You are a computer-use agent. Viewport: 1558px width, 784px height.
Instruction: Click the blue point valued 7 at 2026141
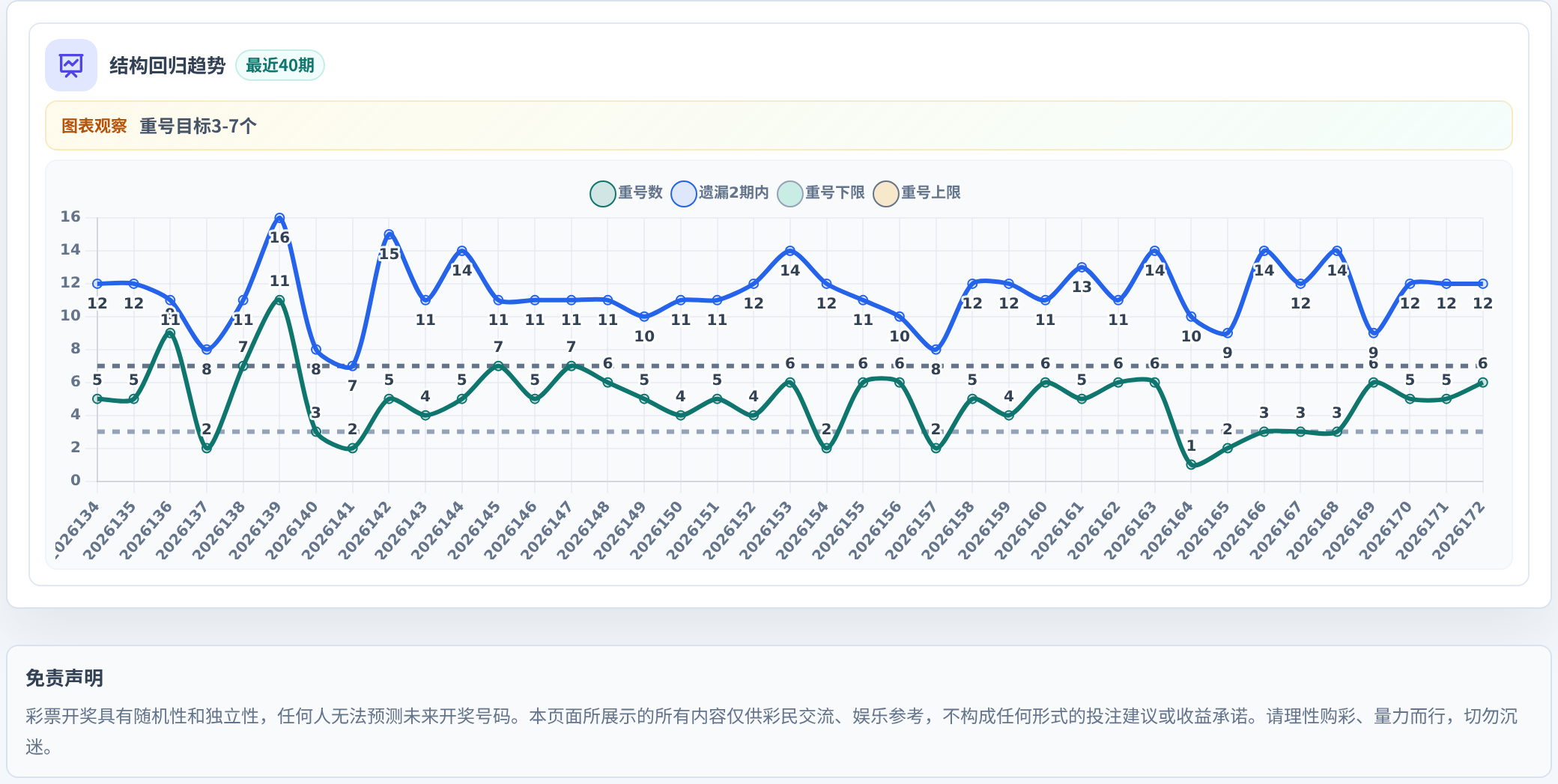pyautogui.click(x=352, y=366)
